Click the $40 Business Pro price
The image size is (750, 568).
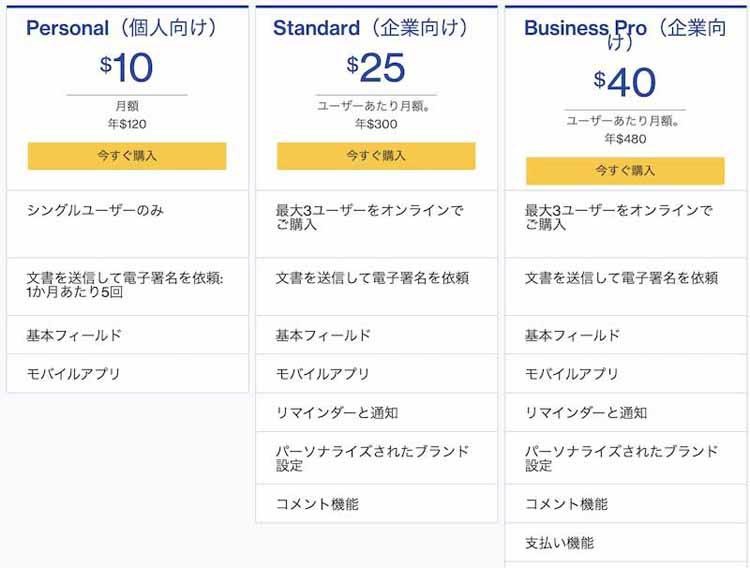pyautogui.click(x=625, y=83)
